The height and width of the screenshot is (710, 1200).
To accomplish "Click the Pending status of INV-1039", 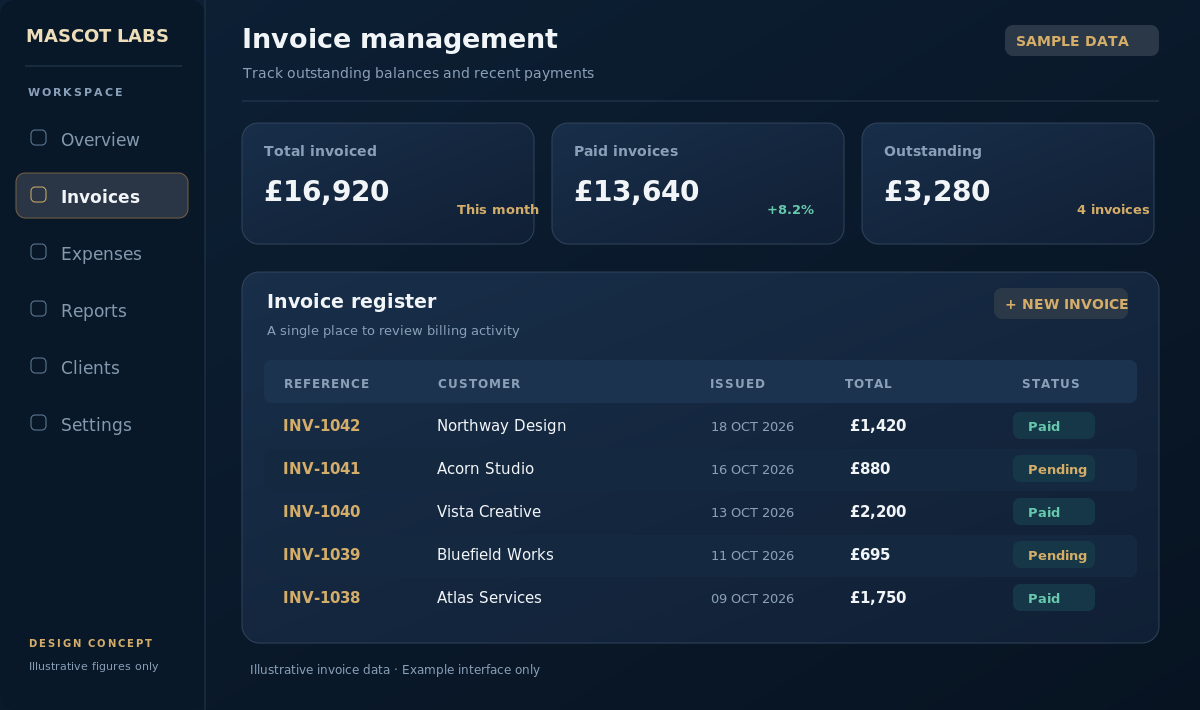I will click(x=1054, y=555).
